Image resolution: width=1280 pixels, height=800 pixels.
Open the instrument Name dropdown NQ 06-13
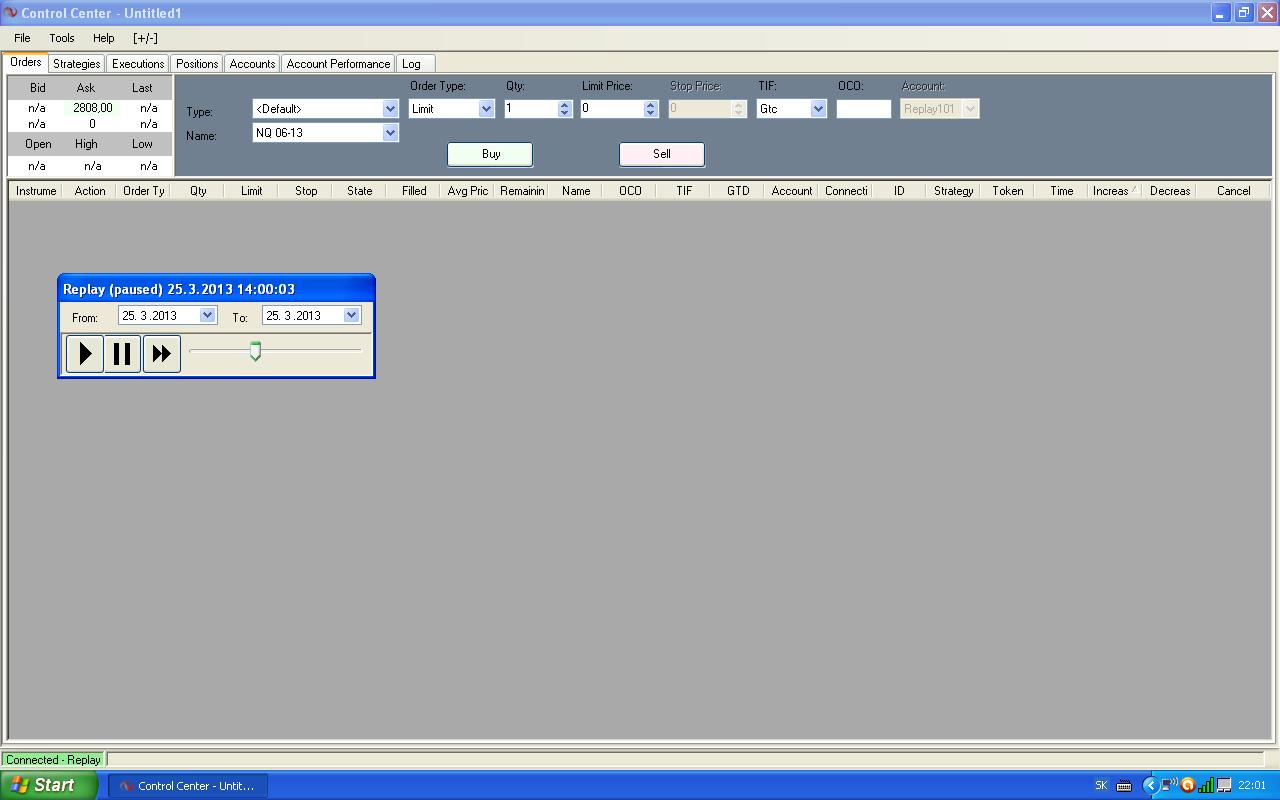click(390, 133)
